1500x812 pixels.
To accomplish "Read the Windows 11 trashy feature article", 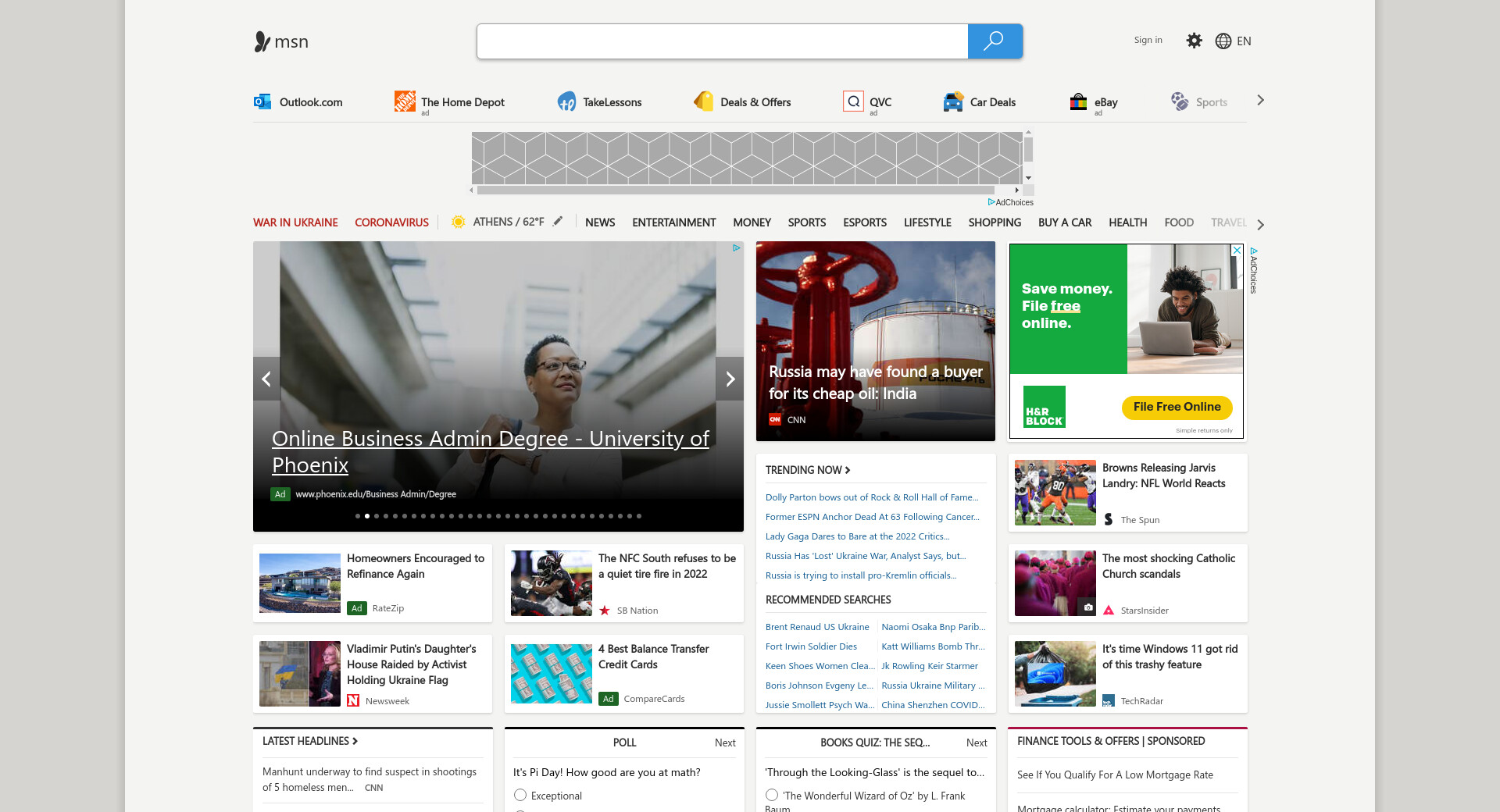I will (x=1170, y=657).
